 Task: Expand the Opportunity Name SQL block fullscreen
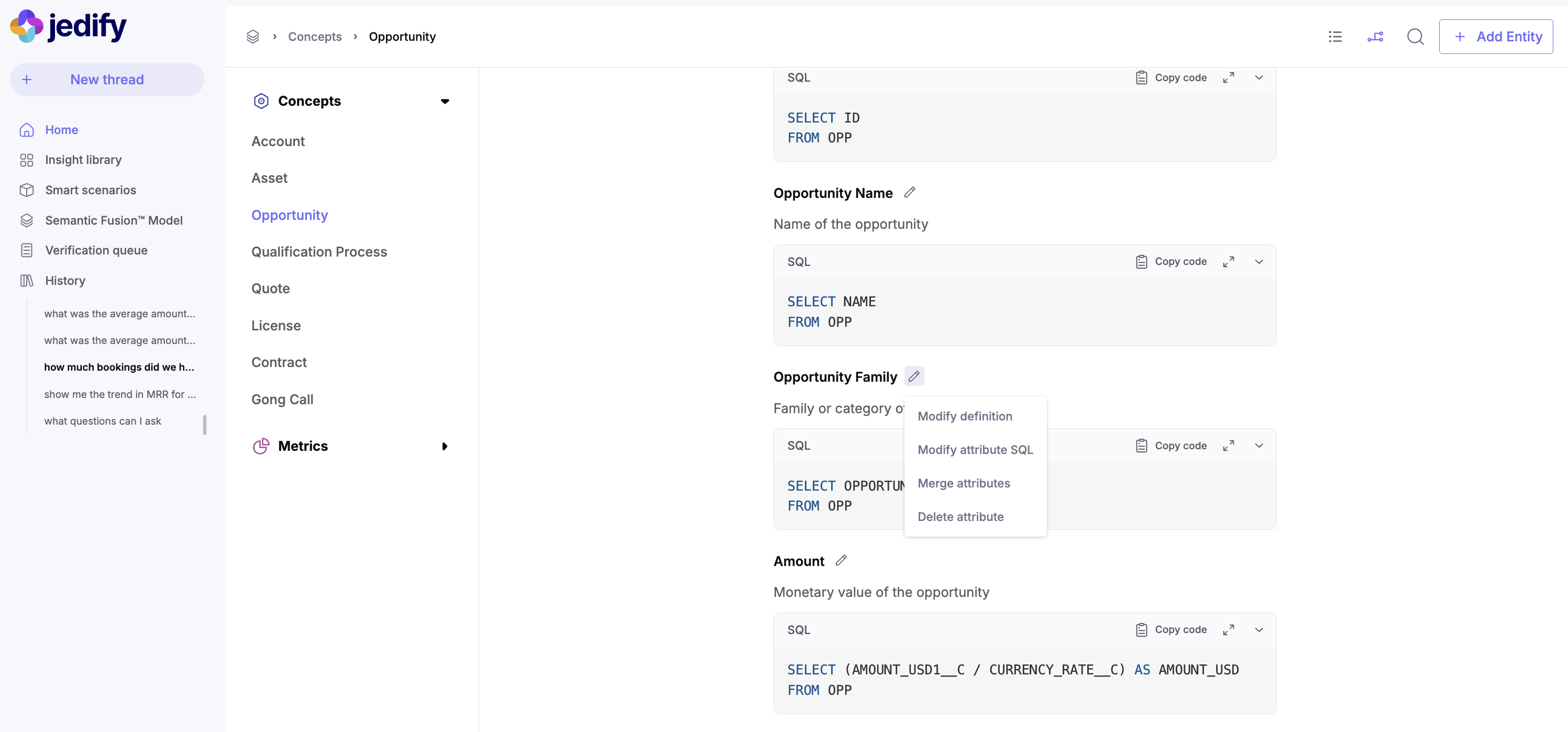tap(1228, 262)
